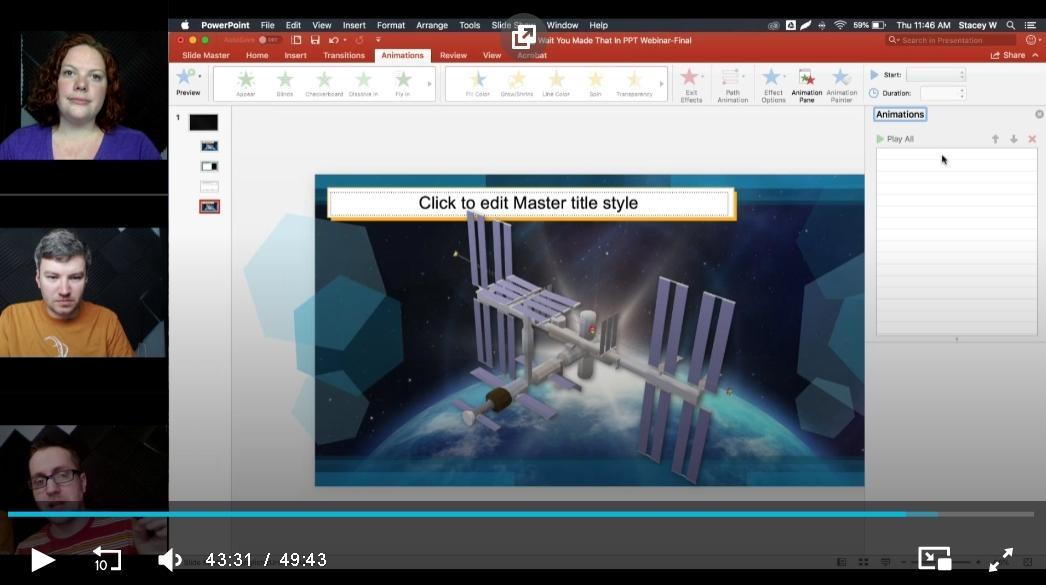
Task: Open Customize Quick Access Toolbar dropdown
Action: click(x=378, y=40)
